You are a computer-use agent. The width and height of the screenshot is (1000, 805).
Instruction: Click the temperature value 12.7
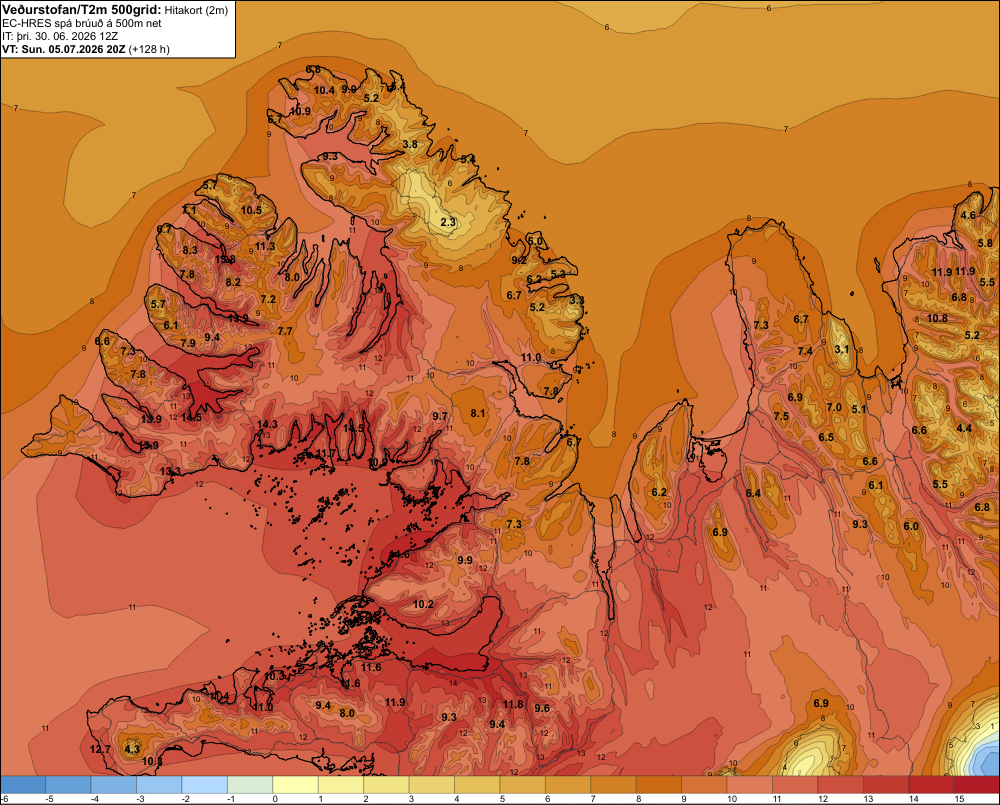[100, 750]
